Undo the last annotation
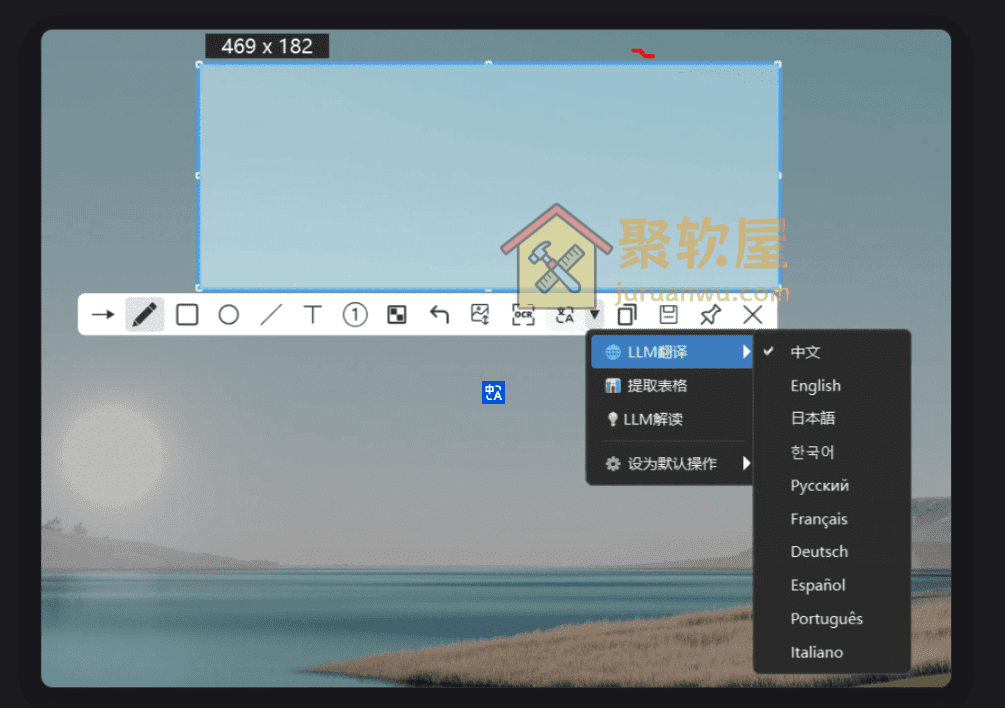The image size is (1005, 708). tap(439, 314)
